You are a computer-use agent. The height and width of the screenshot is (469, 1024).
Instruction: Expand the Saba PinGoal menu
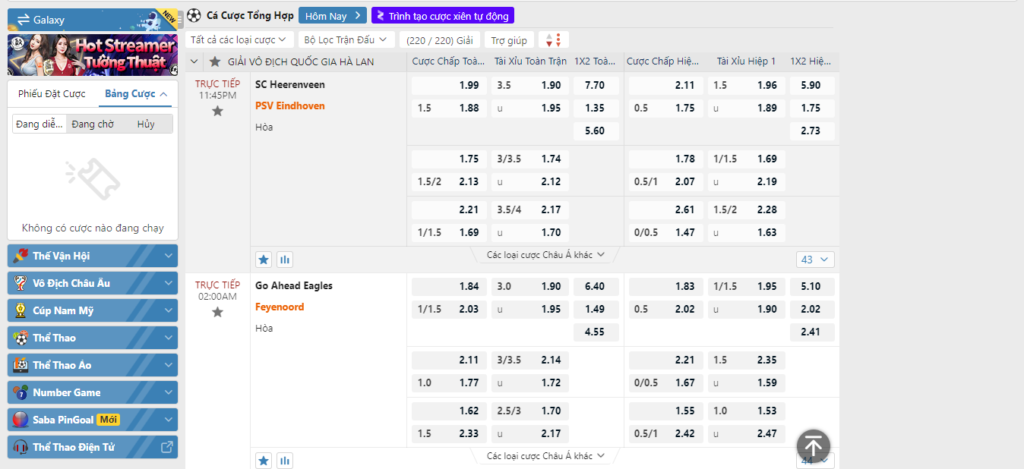[x=93, y=419]
